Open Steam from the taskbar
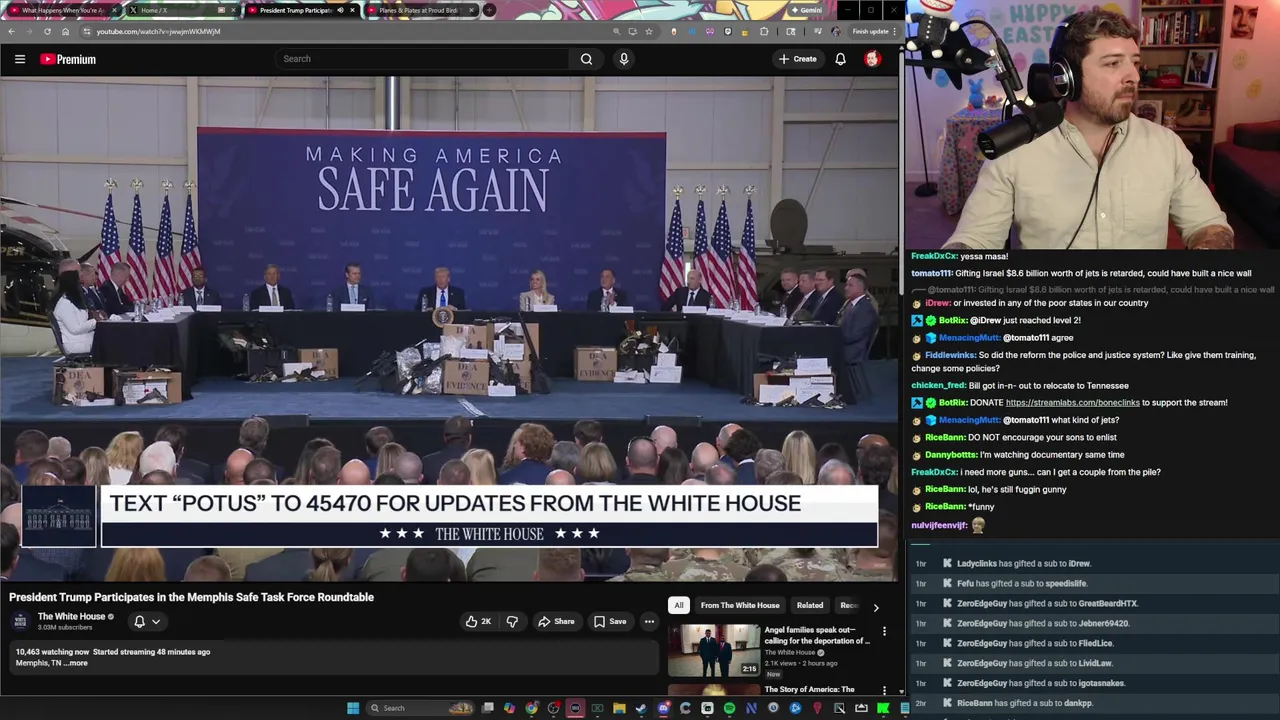 click(x=641, y=708)
